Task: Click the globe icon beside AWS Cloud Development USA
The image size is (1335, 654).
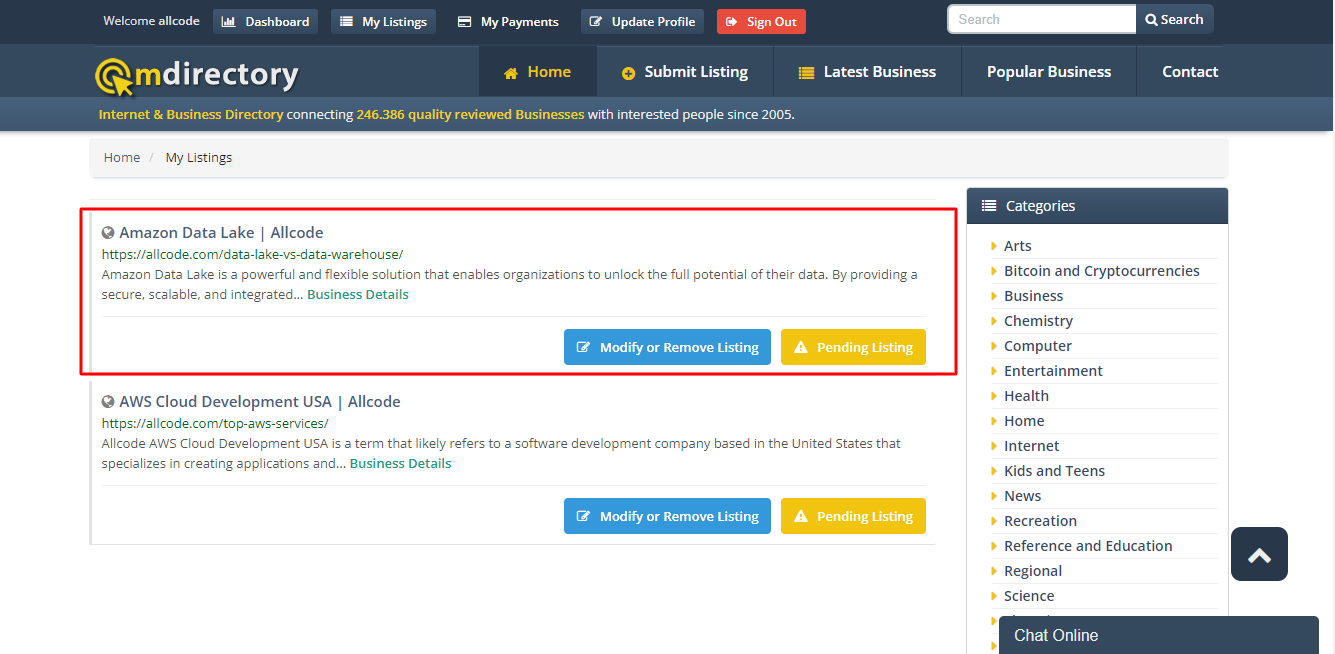Action: [108, 402]
